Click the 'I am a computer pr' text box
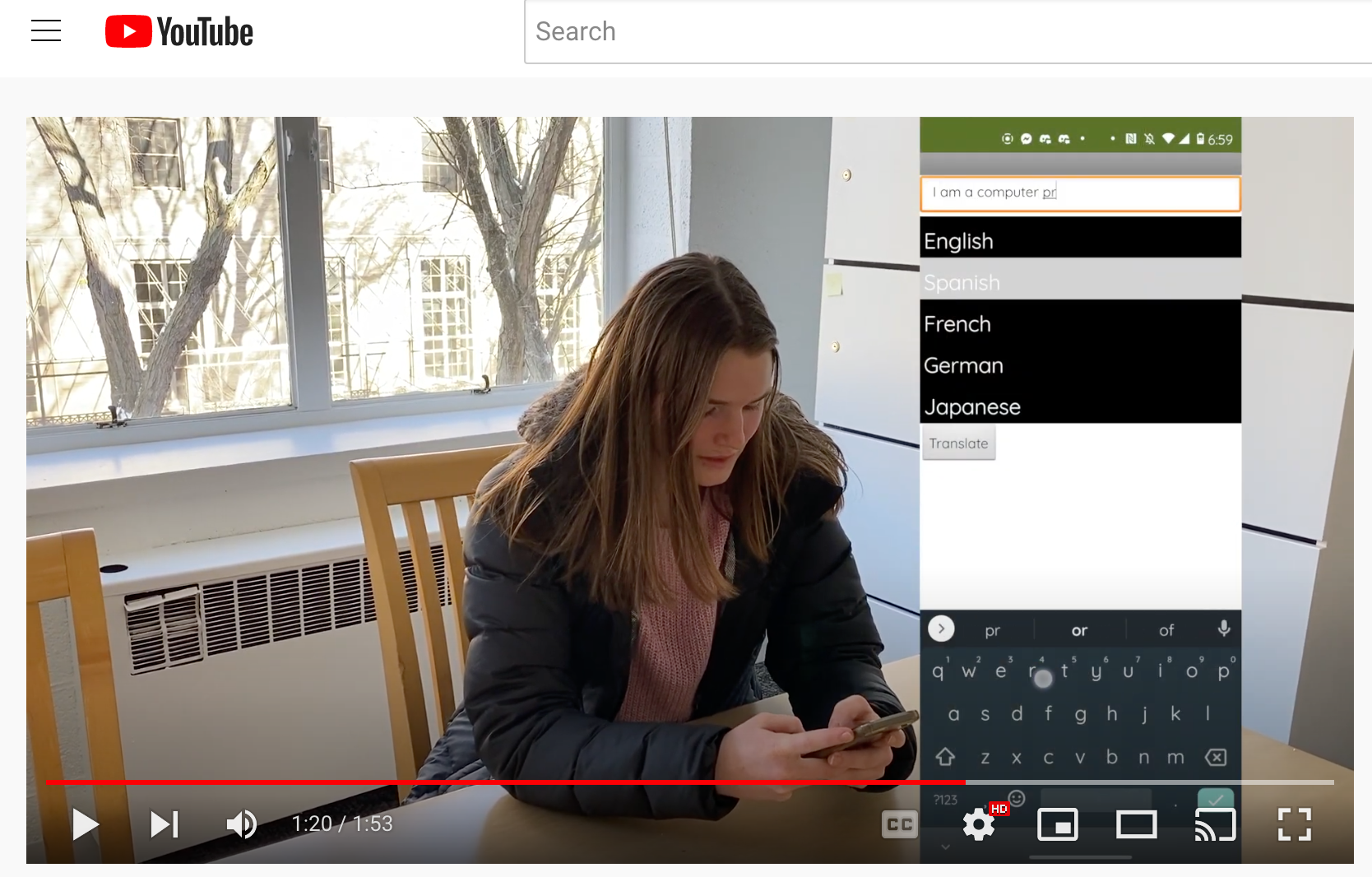 (x=1080, y=193)
